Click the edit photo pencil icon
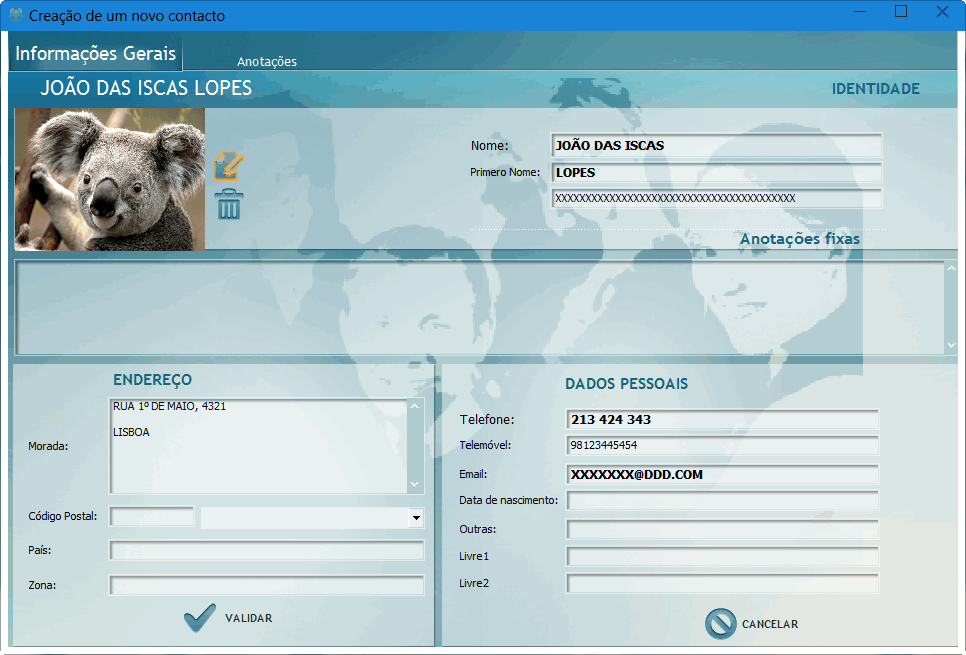The width and height of the screenshot is (966, 655). 229,167
